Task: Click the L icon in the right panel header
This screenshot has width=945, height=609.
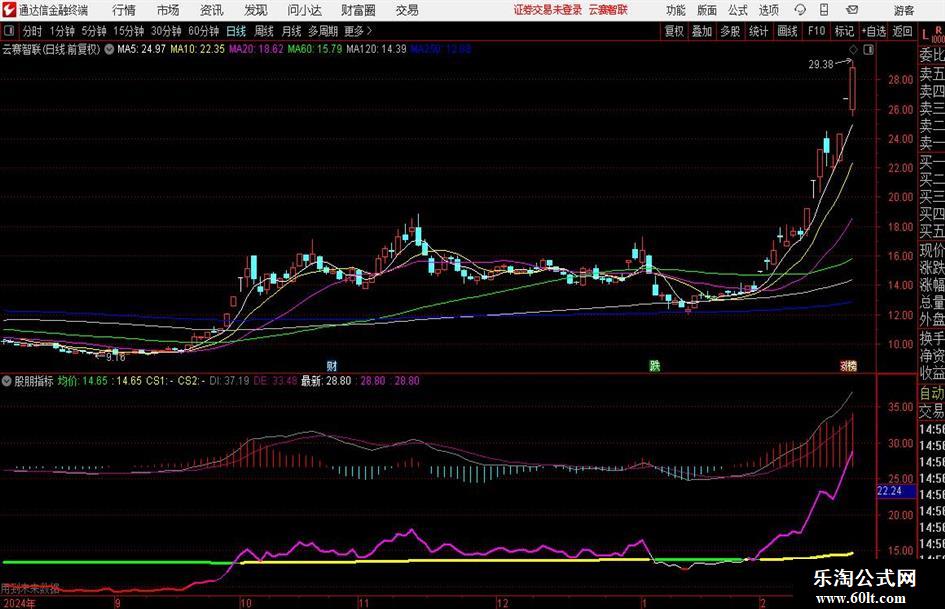Action: click(925, 34)
